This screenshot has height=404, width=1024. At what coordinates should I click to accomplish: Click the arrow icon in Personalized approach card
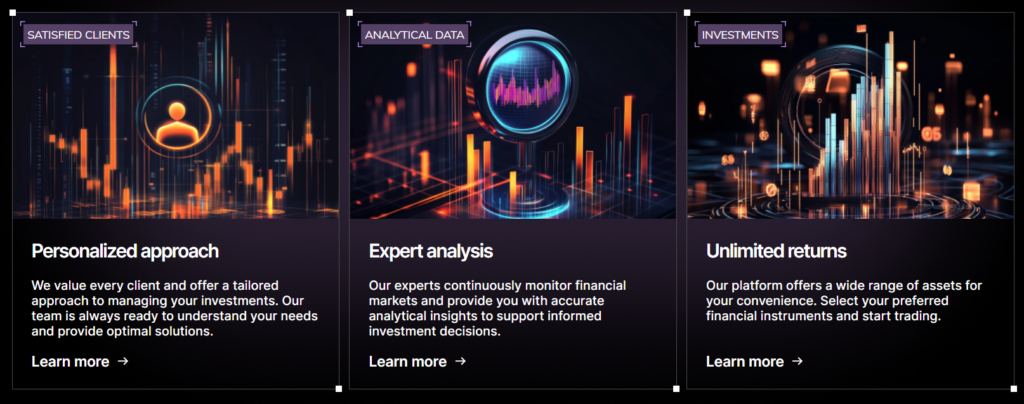tap(123, 361)
